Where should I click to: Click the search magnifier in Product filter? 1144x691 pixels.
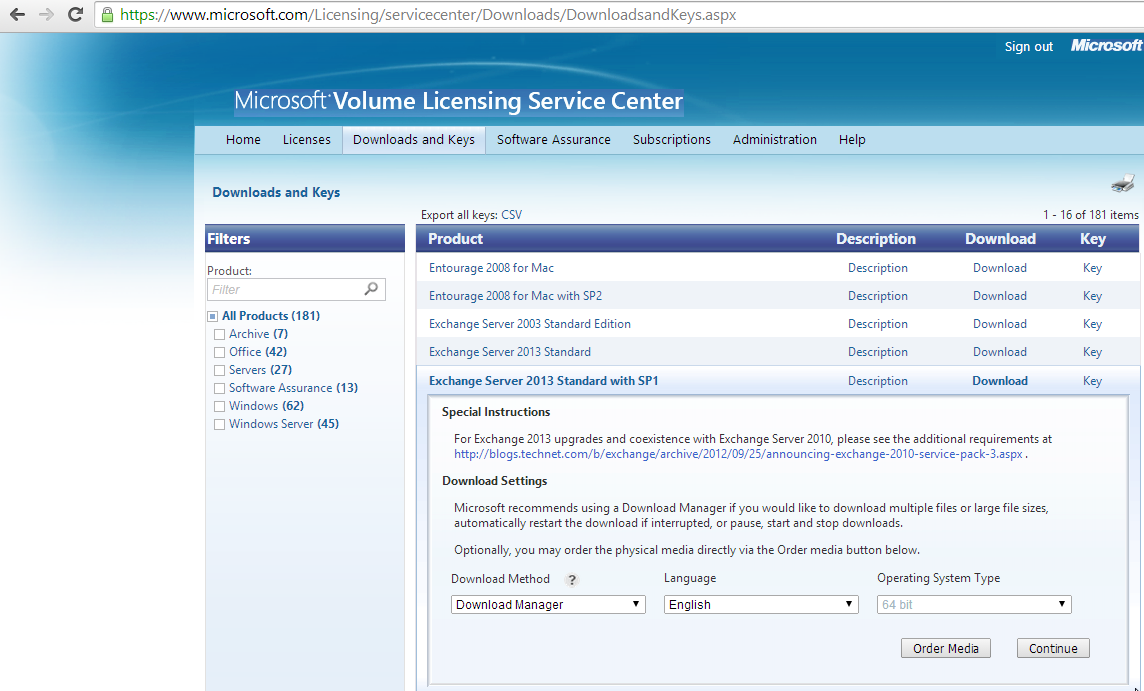point(371,289)
